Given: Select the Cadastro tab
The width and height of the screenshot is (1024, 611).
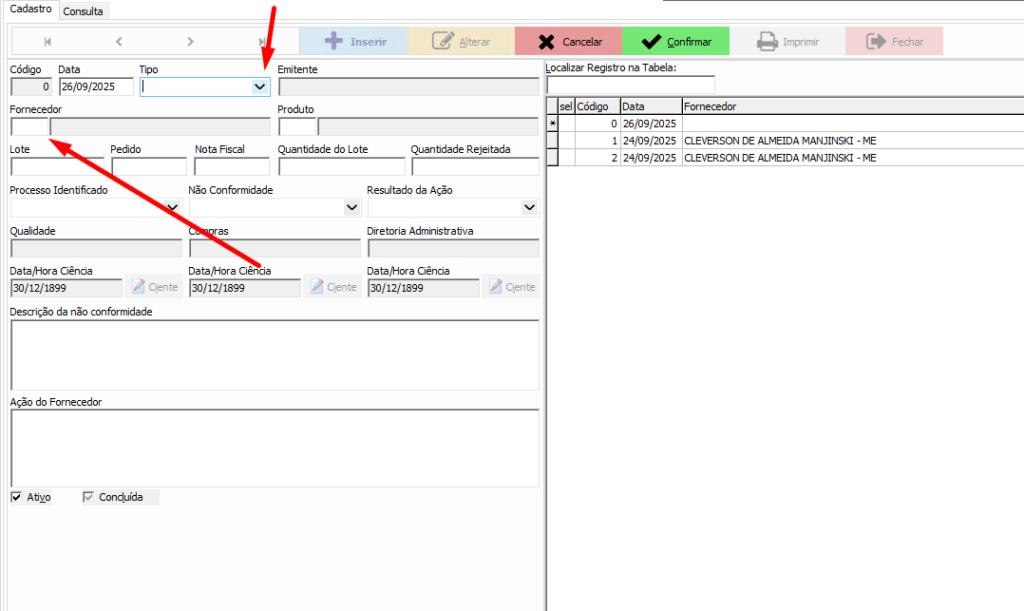Looking at the screenshot, I should click(30, 9).
